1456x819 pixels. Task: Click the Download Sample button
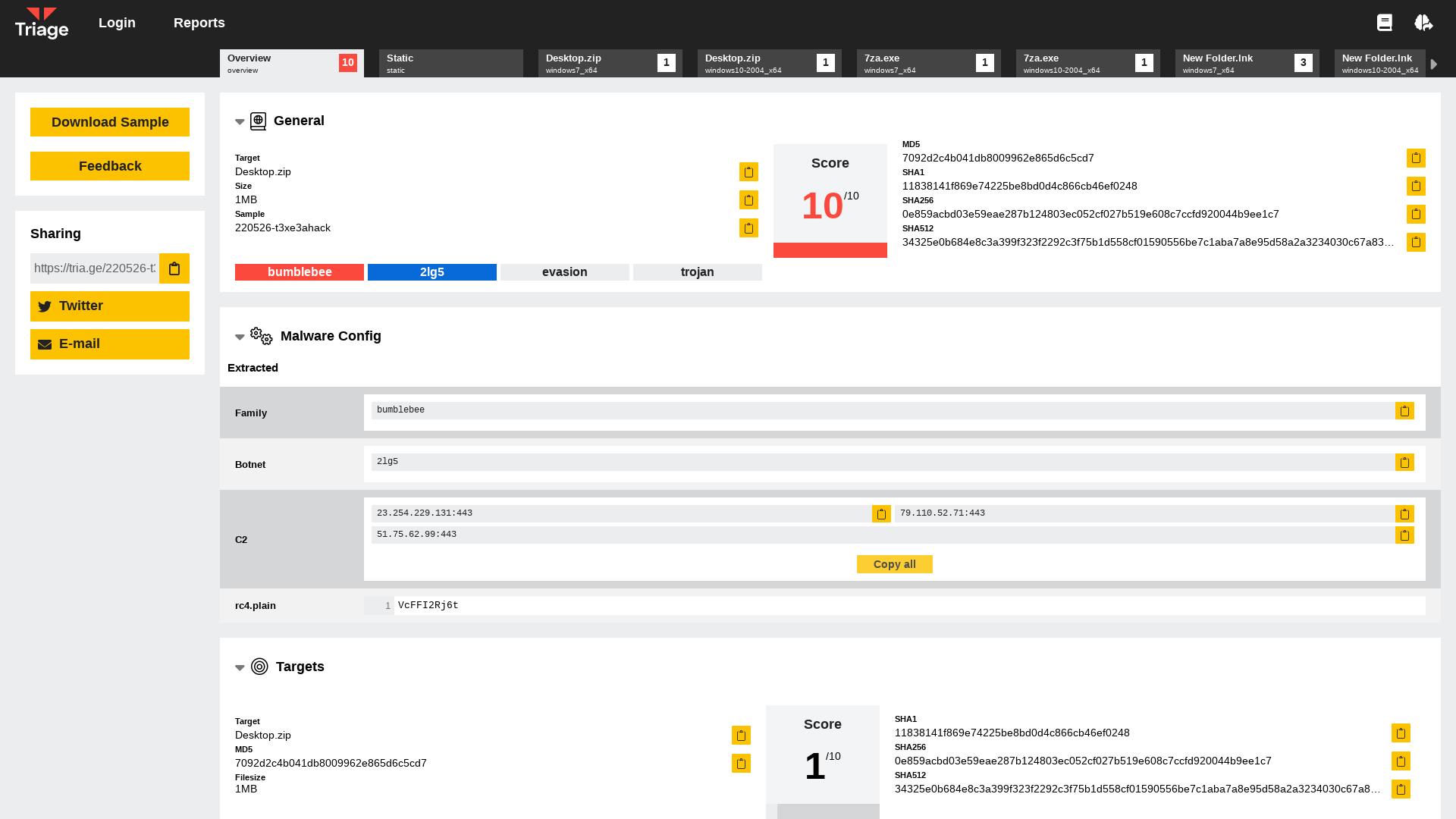(x=110, y=122)
